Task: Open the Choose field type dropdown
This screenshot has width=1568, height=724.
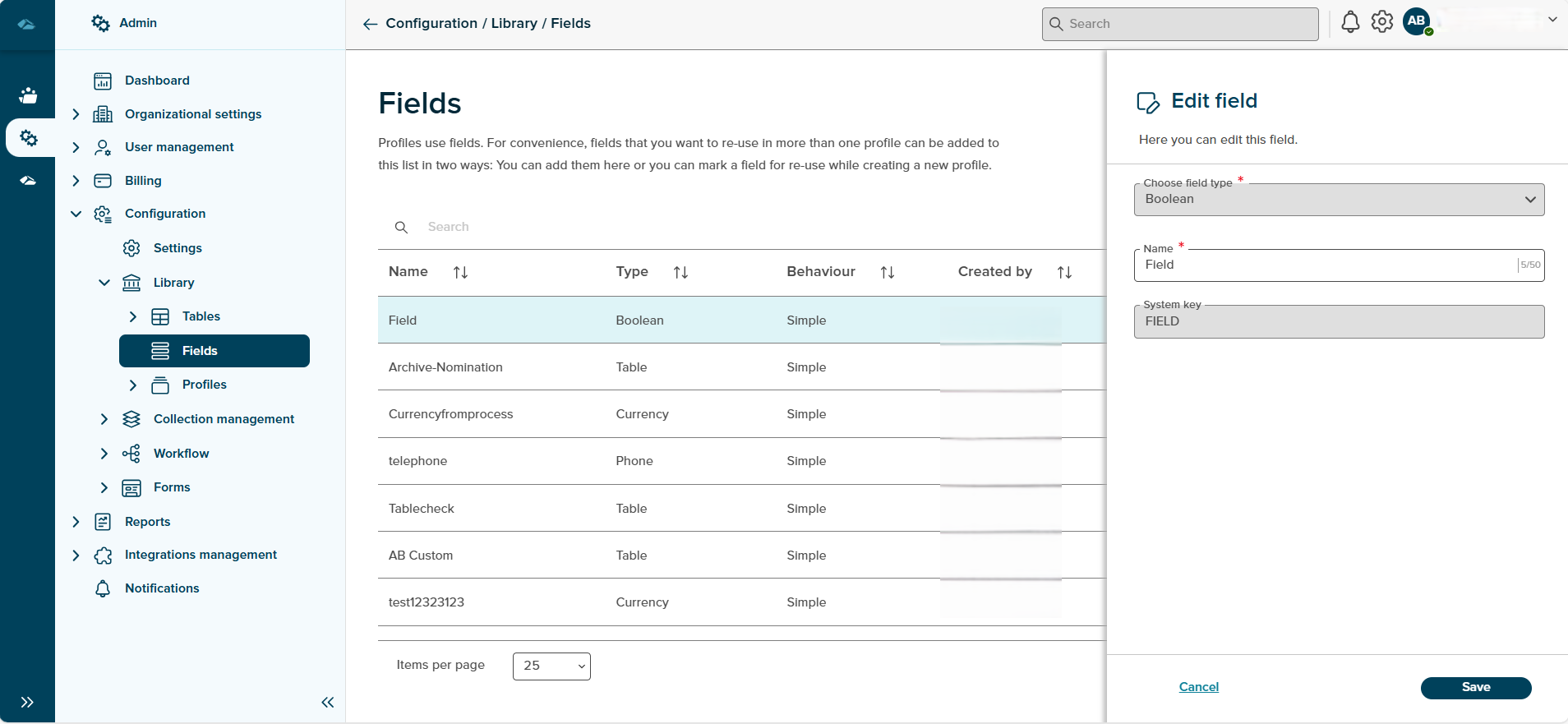Action: [1339, 200]
